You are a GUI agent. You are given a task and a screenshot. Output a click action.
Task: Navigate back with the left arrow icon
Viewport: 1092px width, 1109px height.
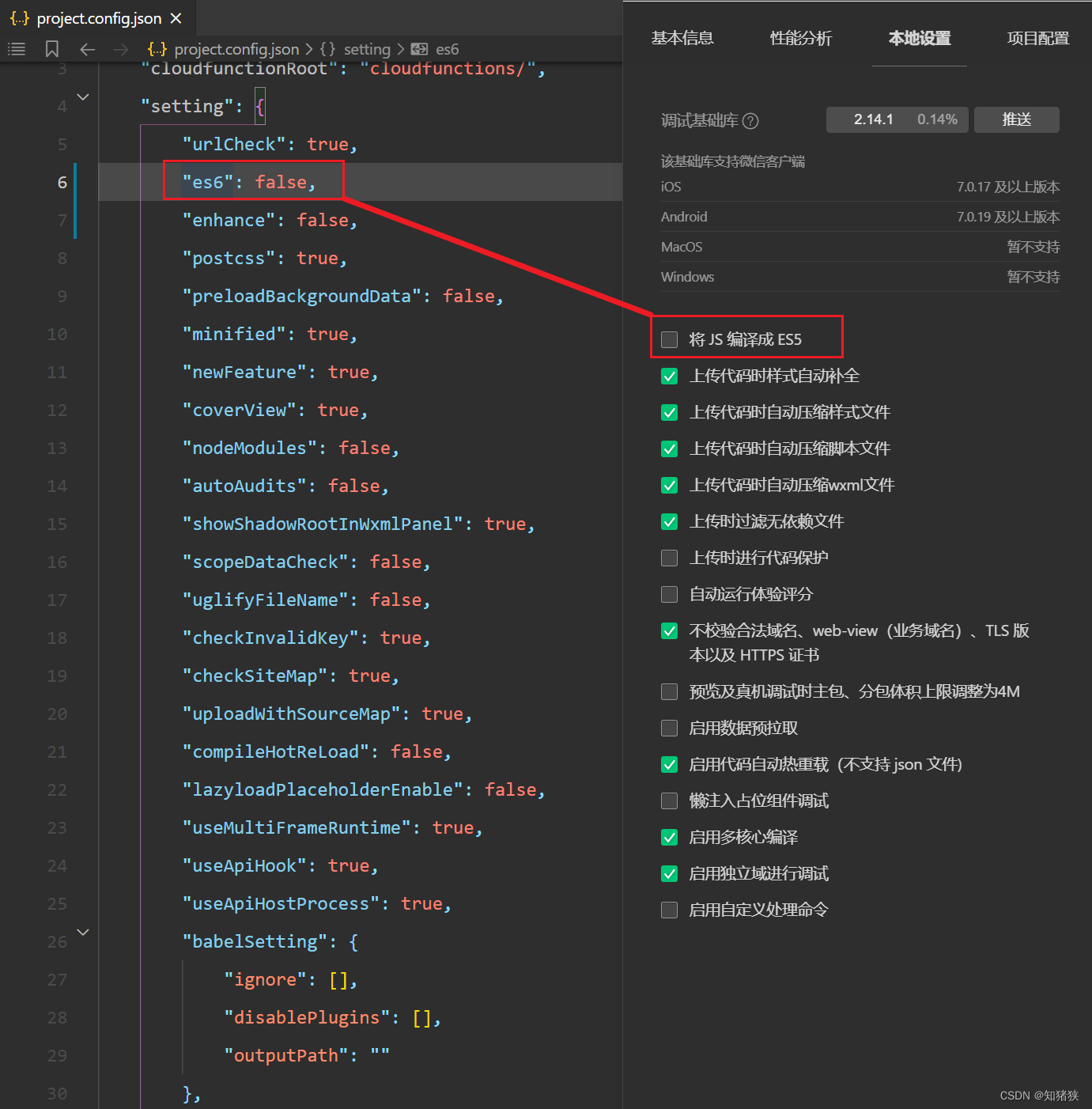[x=87, y=49]
